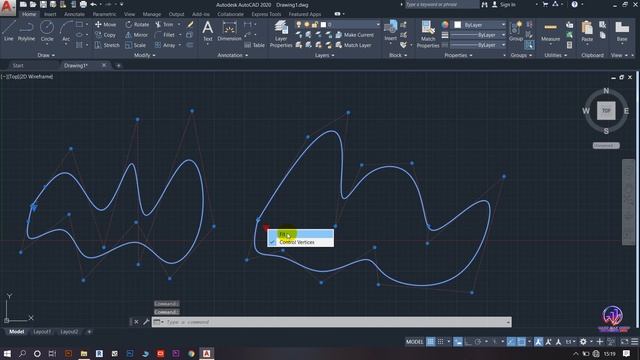
Task: Toggle dynamic input in status bar
Action: (458, 342)
